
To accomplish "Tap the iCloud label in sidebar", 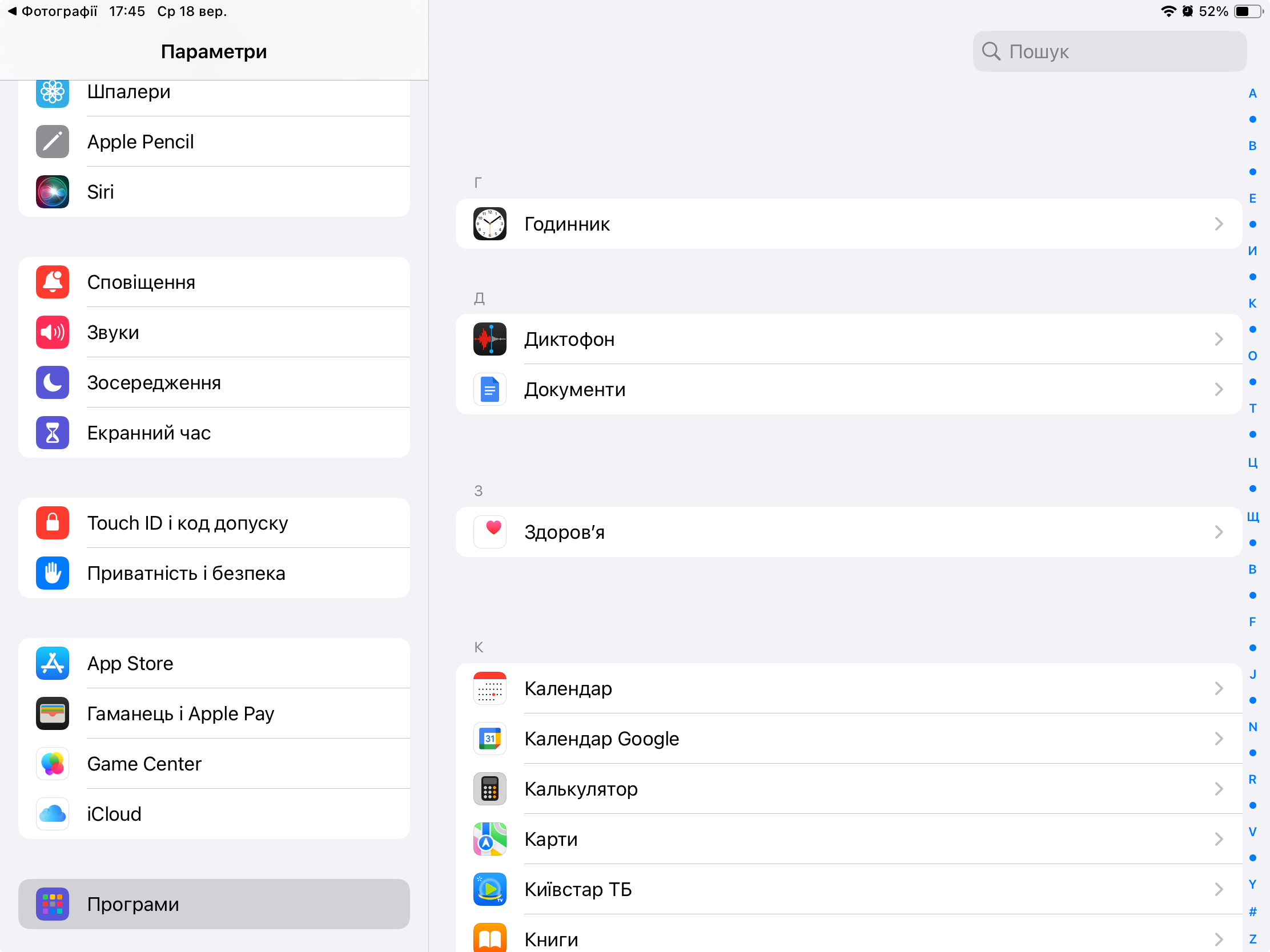I will [114, 814].
